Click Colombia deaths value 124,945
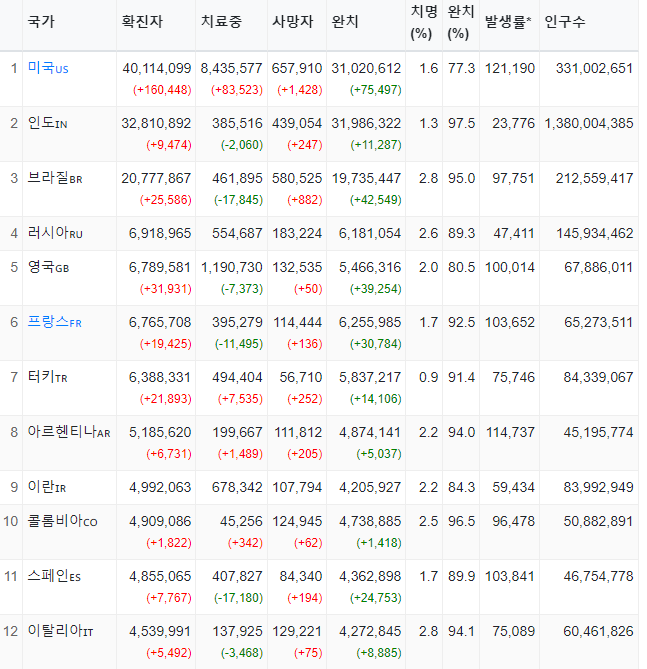 (297, 521)
